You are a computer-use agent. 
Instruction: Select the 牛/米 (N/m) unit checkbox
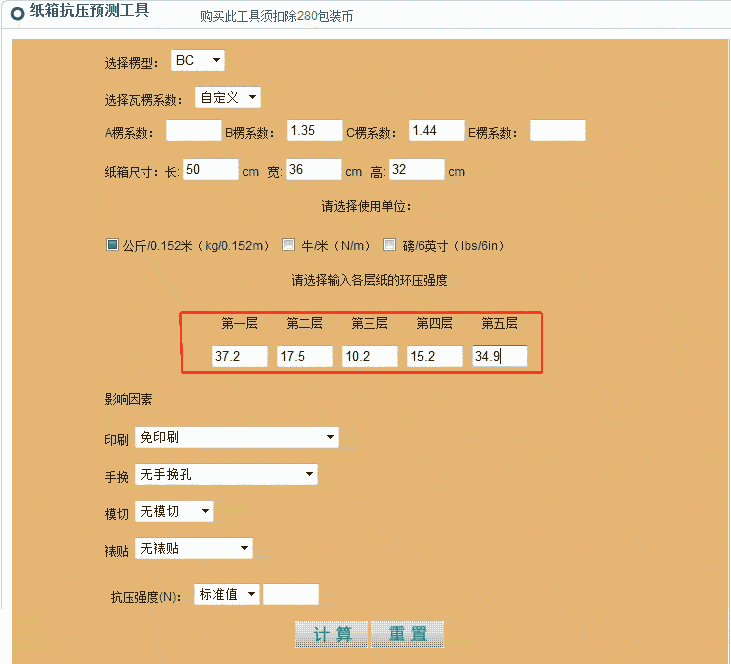288,244
